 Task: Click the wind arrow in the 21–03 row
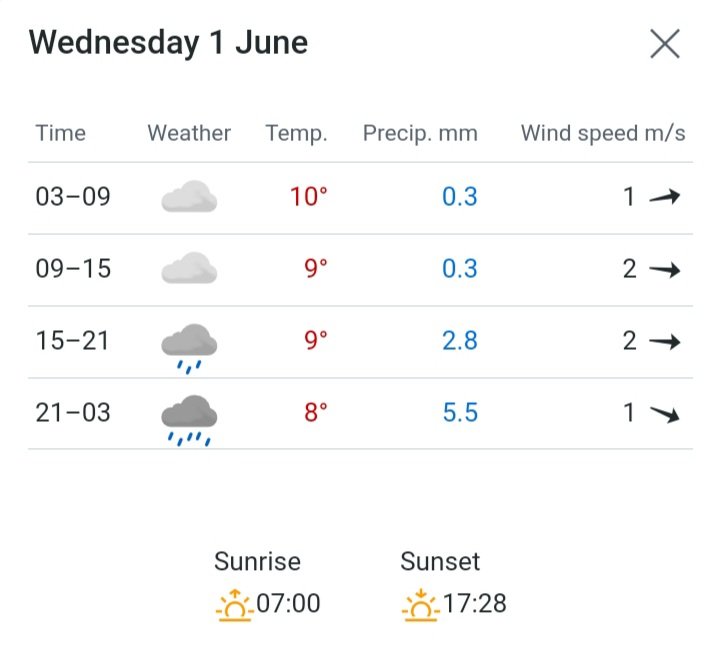pyautogui.click(x=664, y=413)
